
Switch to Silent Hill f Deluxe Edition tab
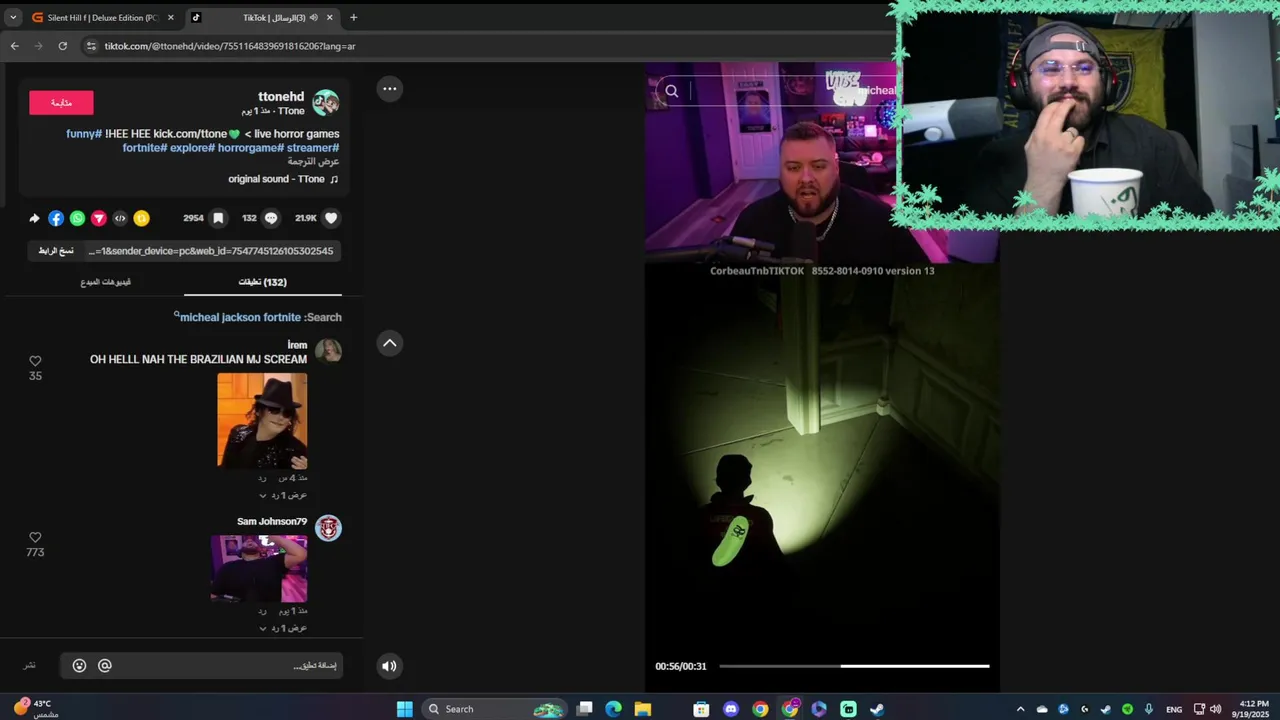click(x=102, y=17)
